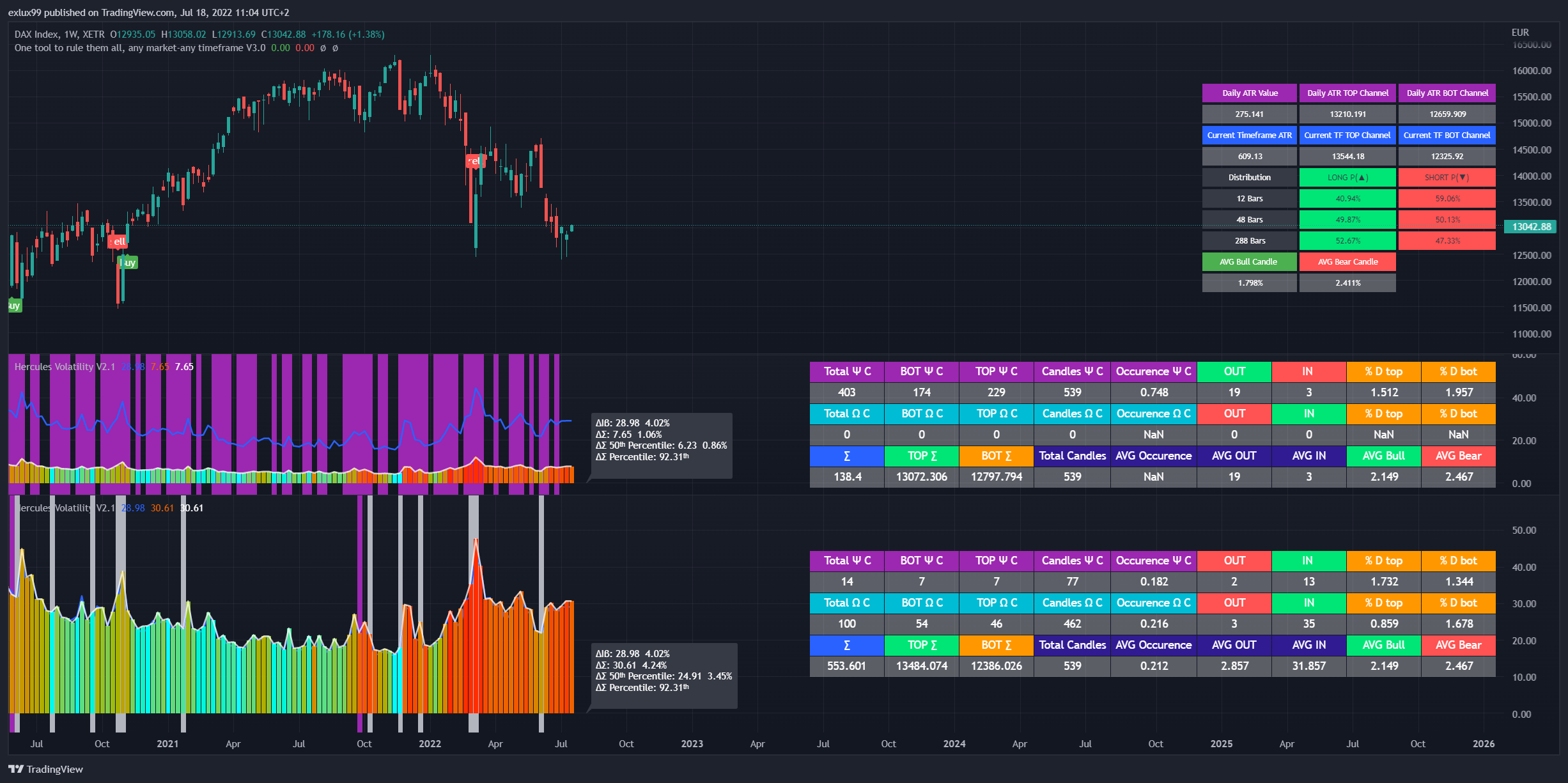The height and width of the screenshot is (783, 1568).
Task: Click the orange TOP Σ cell in lower table
Action: click(921, 645)
